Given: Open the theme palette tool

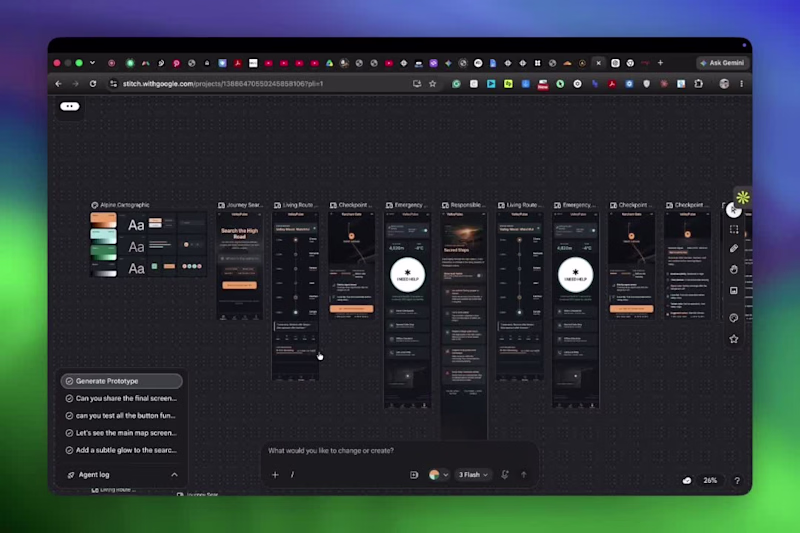Looking at the screenshot, I should click(734, 318).
